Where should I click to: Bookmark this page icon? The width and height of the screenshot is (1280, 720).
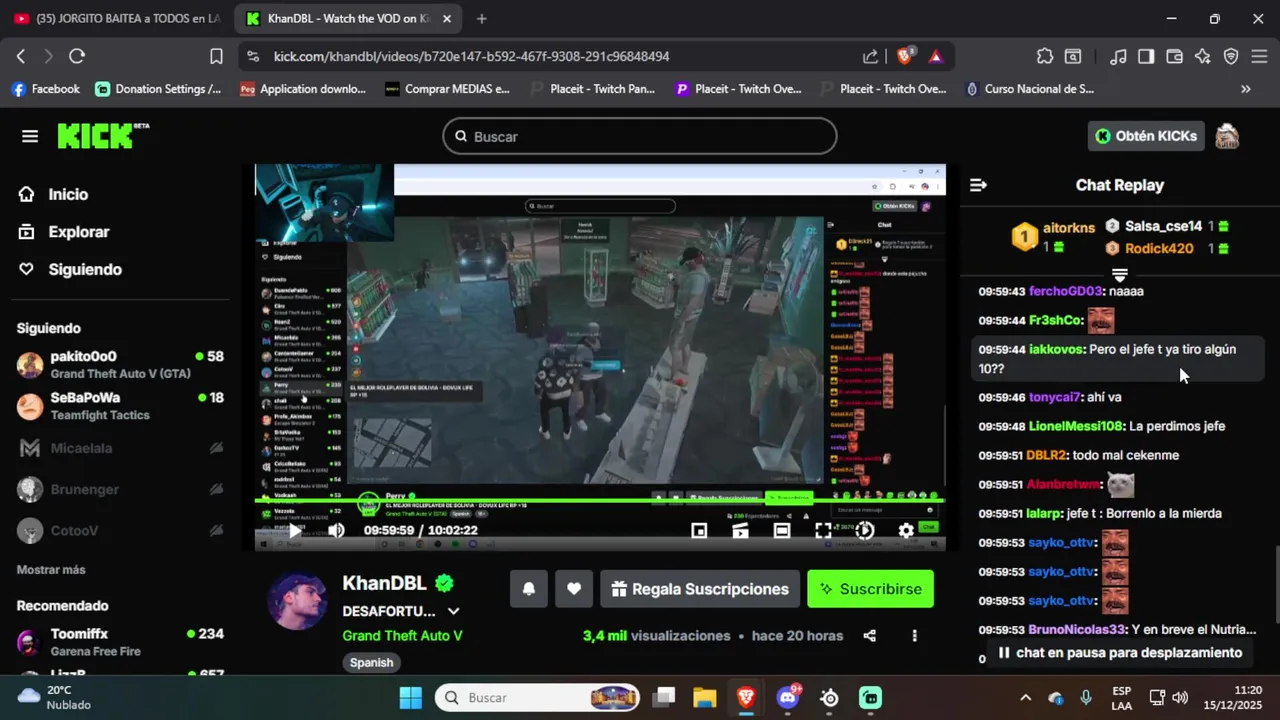coord(216,57)
